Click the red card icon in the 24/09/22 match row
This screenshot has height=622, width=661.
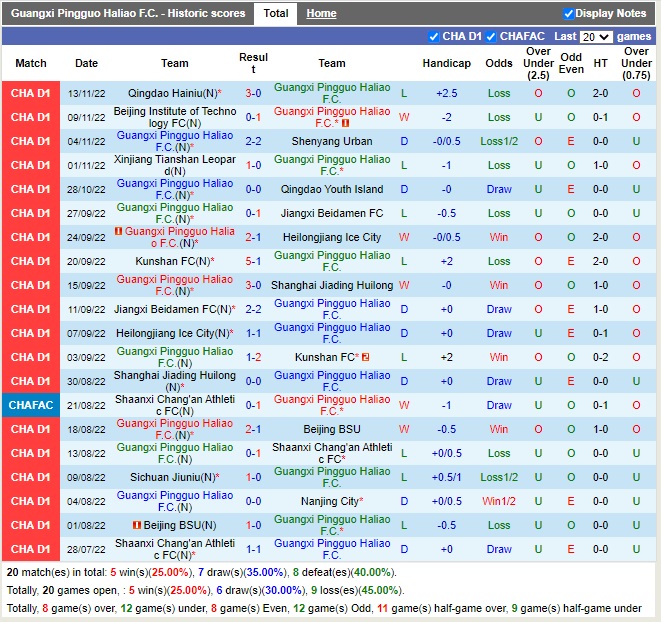[x=118, y=231]
